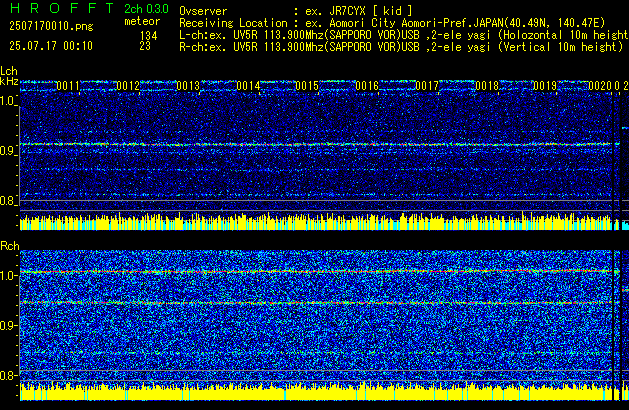Select time marker 0020

click(600, 86)
